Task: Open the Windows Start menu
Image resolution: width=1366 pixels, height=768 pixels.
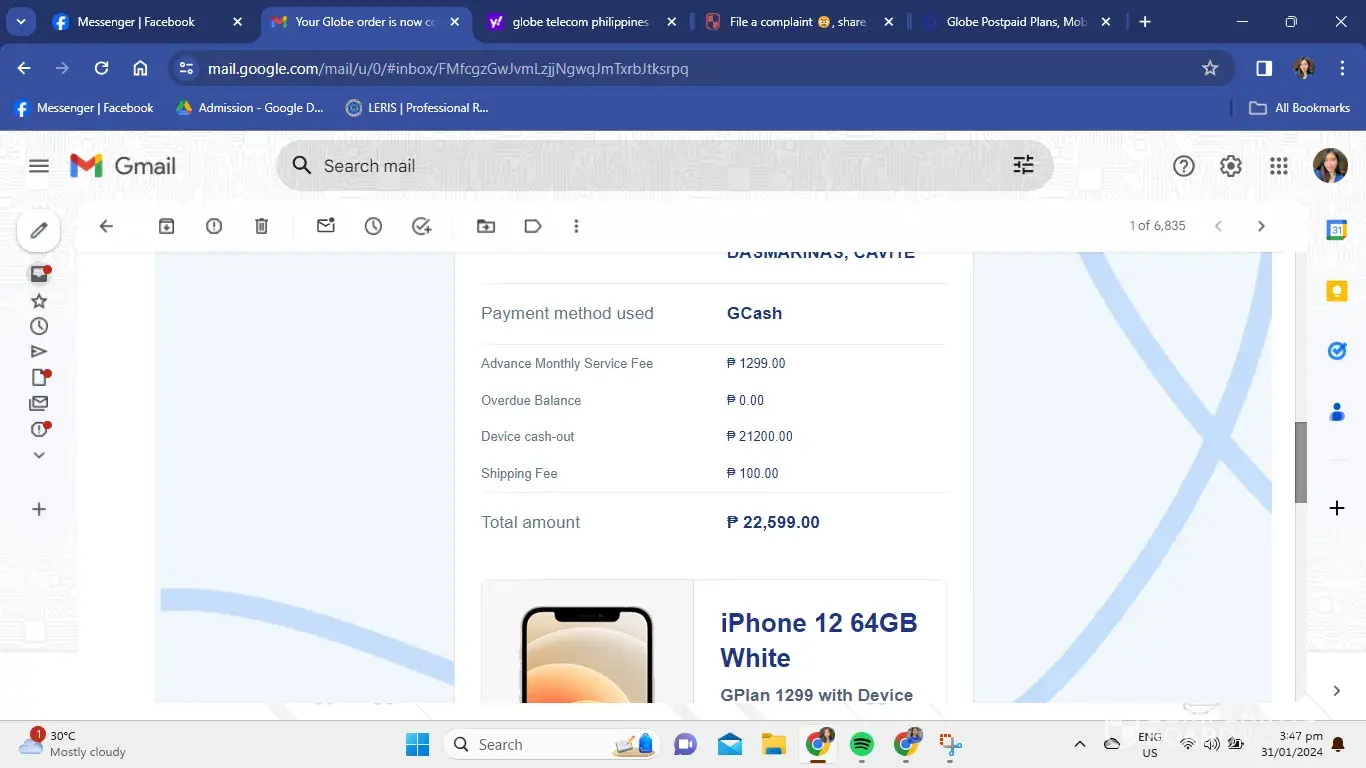Action: 417,744
